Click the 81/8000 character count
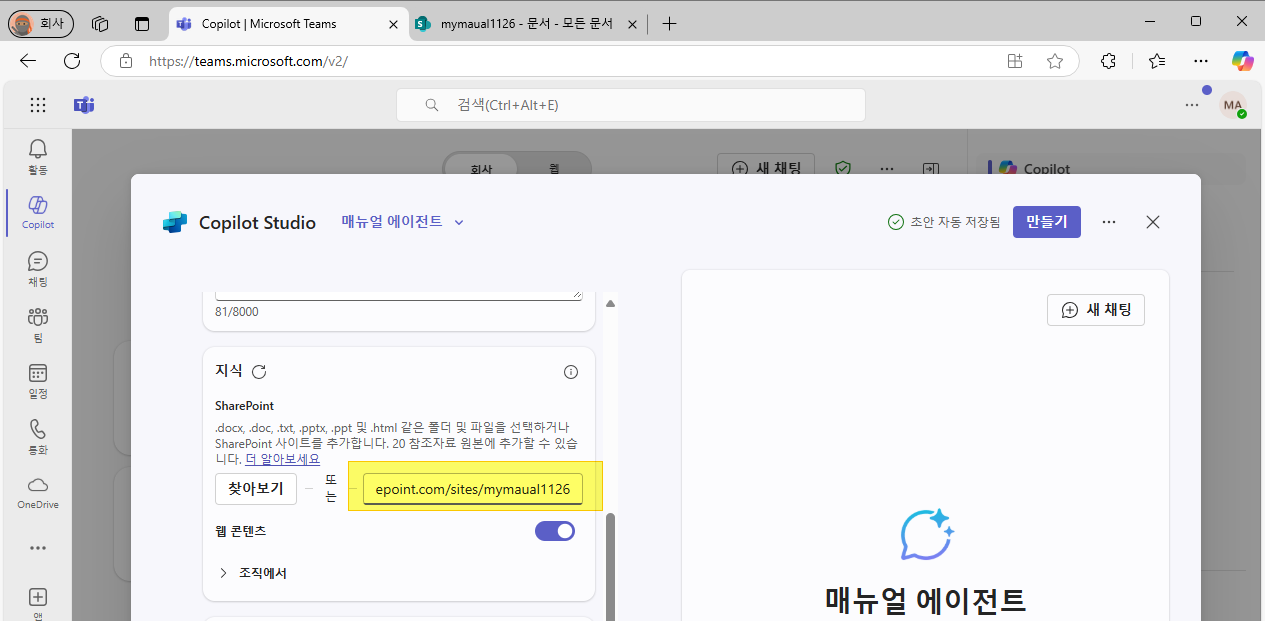The height and width of the screenshot is (621, 1265). click(x=237, y=312)
